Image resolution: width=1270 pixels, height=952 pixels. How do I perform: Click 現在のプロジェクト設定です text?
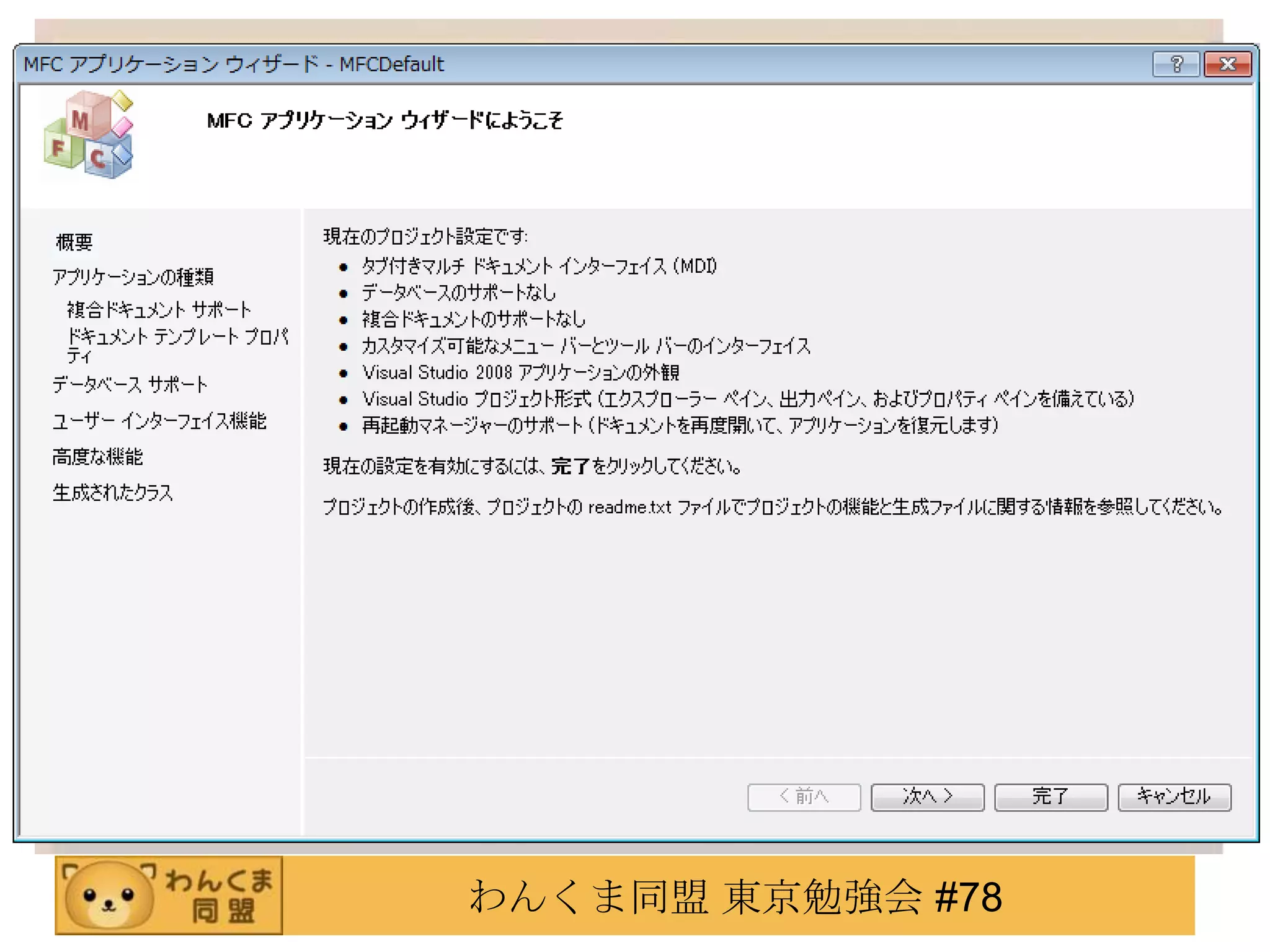[x=425, y=236]
